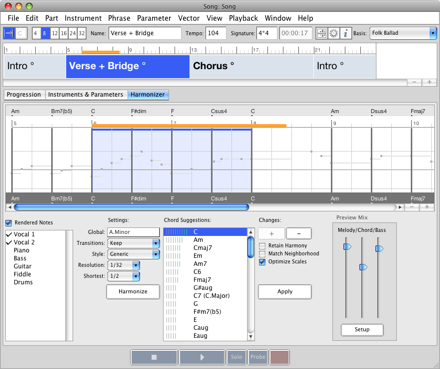Click the Global field showing A.Minor
Image resolution: width=440 pixels, height=369 pixels.
[133, 232]
